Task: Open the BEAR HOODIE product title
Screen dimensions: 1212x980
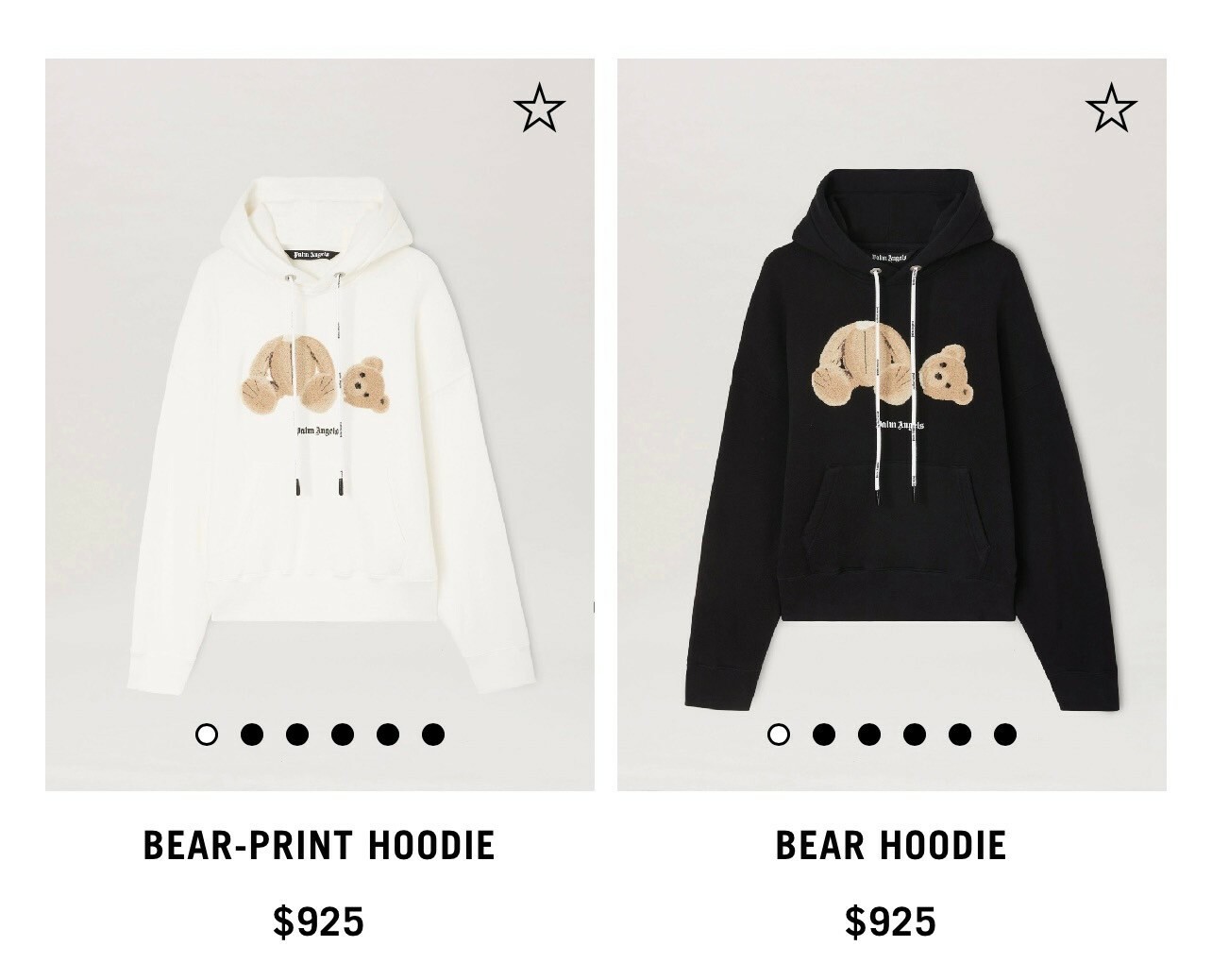Action: (x=891, y=845)
